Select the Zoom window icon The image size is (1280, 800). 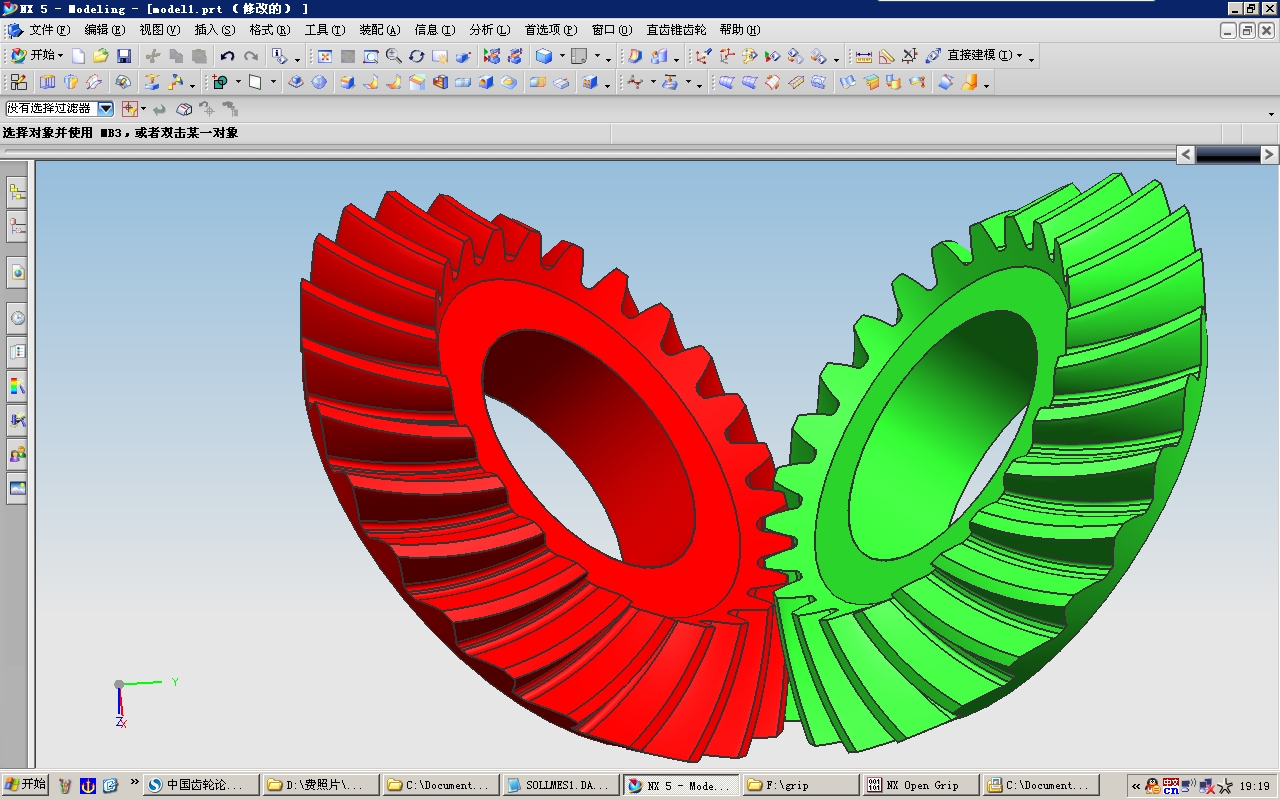371,56
